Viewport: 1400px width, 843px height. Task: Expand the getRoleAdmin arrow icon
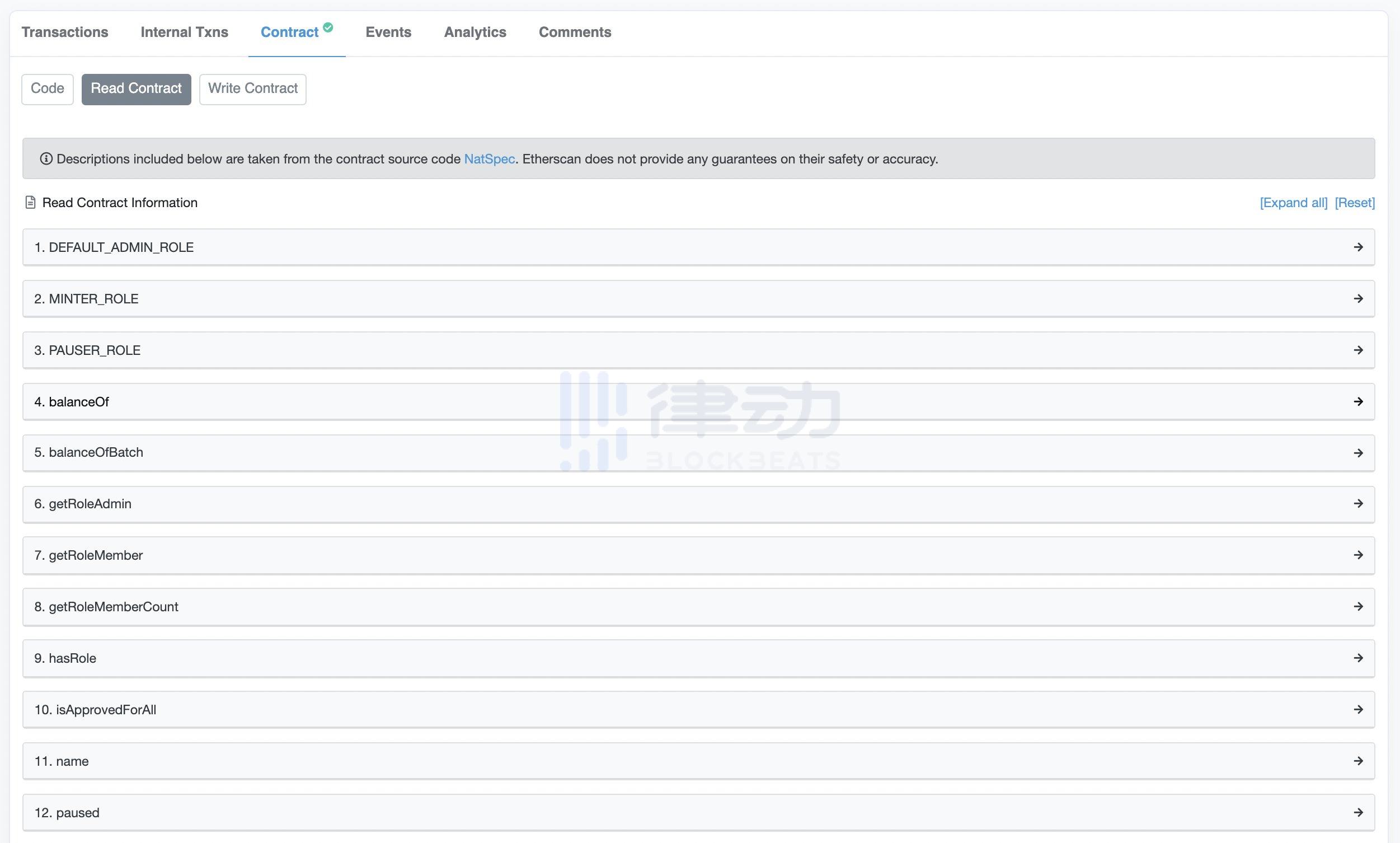(1358, 503)
